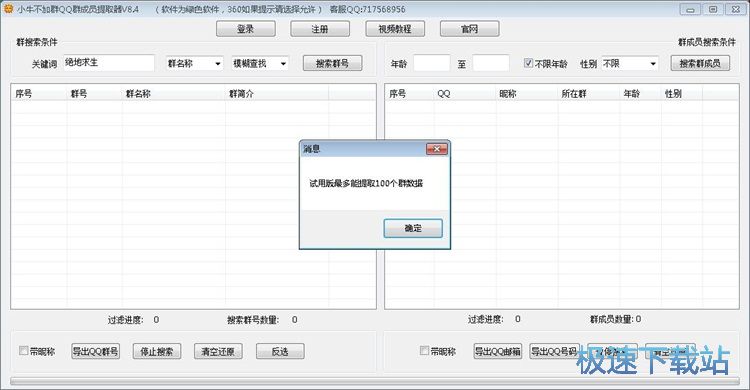Click the 所在群 column header
Viewport: 750px width, 390px height.
coord(589,94)
